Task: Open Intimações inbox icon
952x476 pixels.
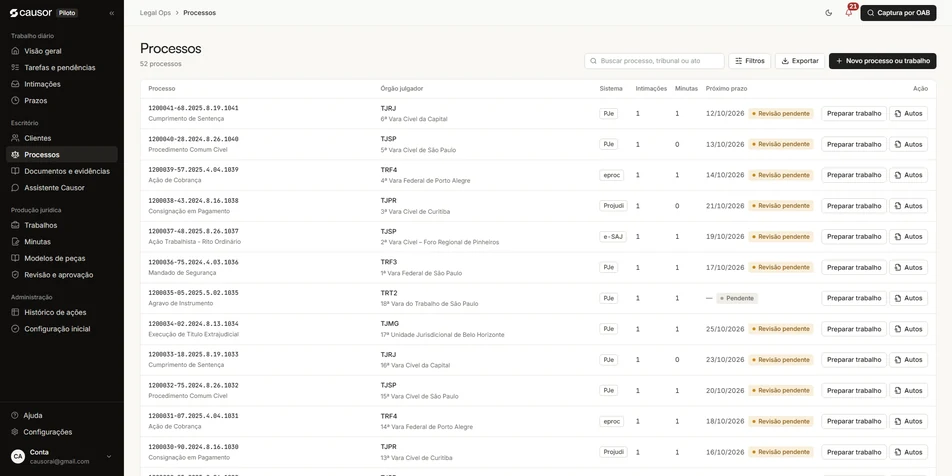Action: point(15,84)
